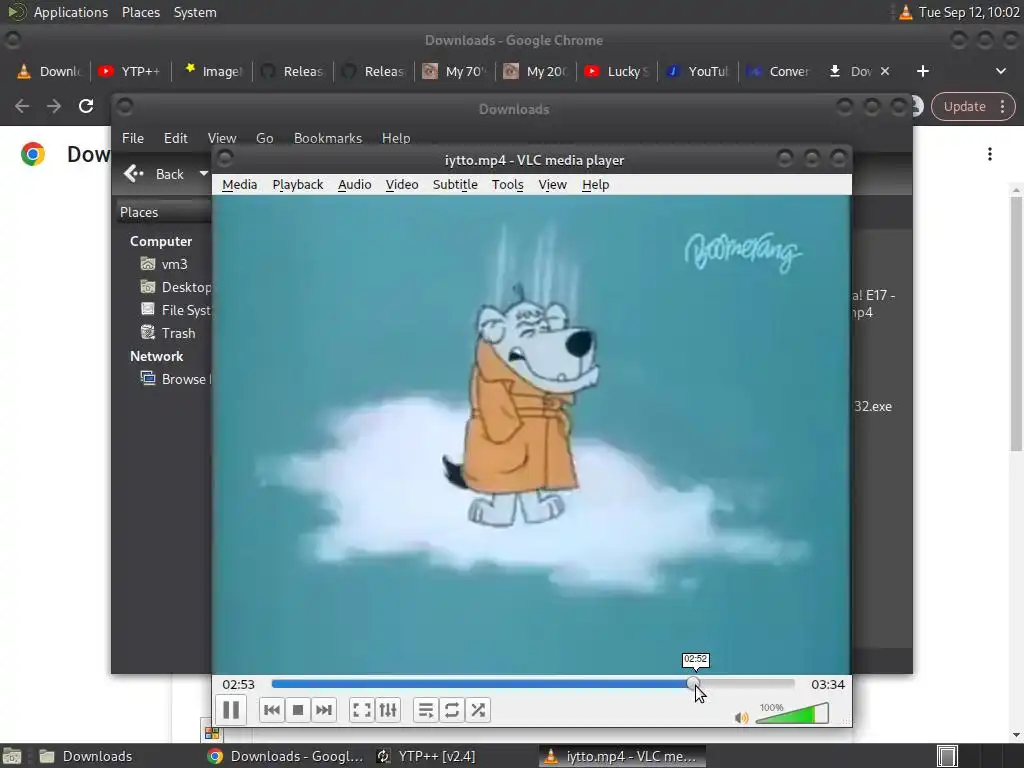Open Go menu in Downloads file manager

coord(264,138)
